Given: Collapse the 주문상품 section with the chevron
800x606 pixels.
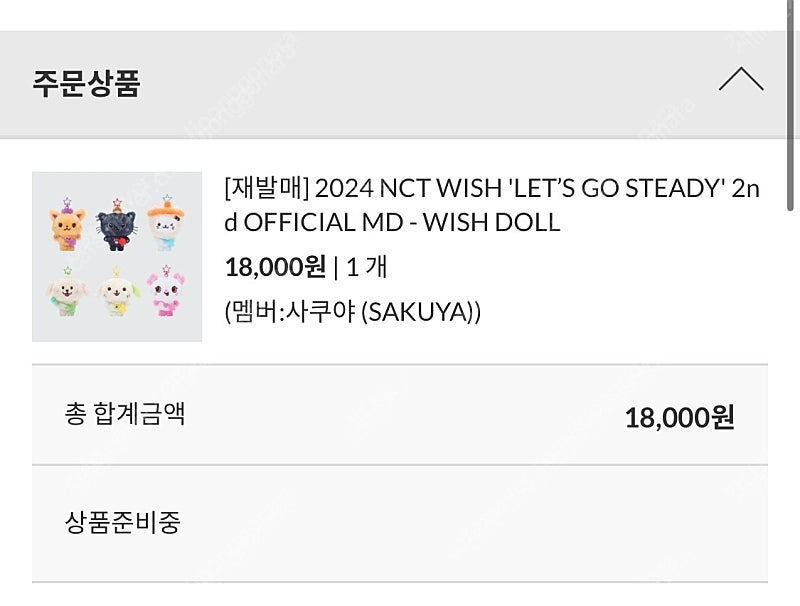Looking at the screenshot, I should (x=741, y=80).
